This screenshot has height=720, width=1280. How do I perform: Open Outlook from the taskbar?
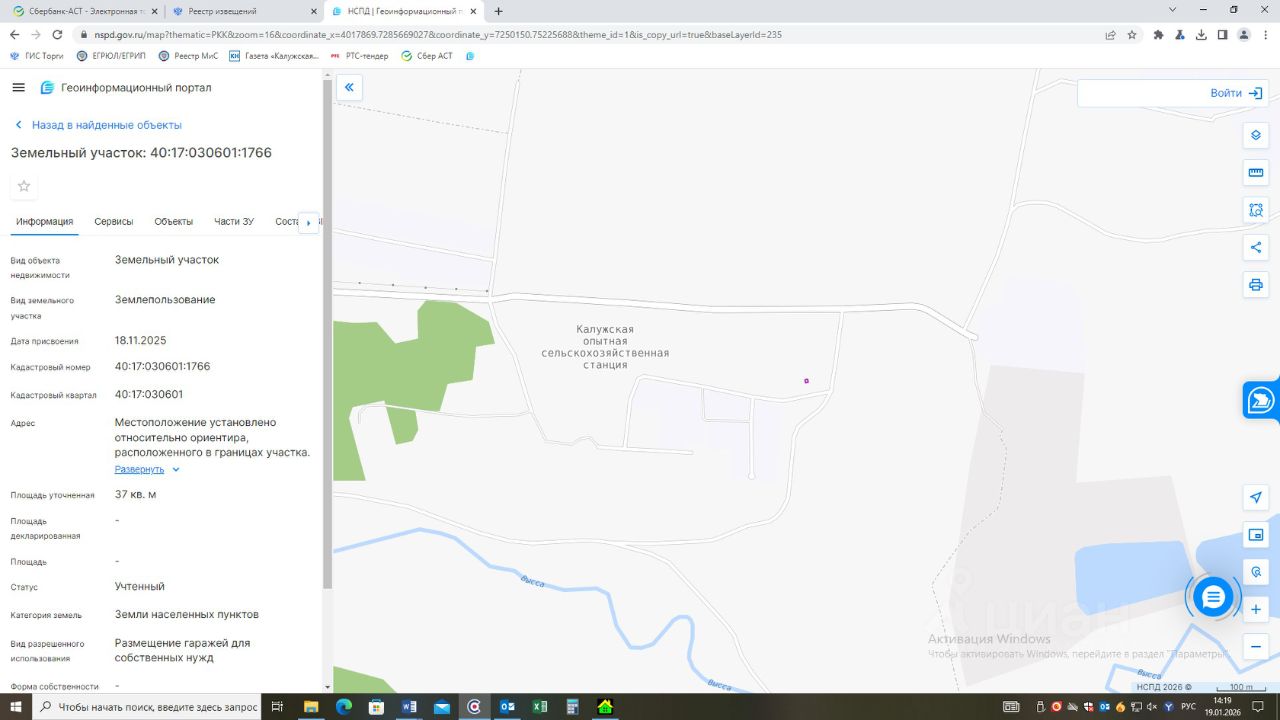507,707
